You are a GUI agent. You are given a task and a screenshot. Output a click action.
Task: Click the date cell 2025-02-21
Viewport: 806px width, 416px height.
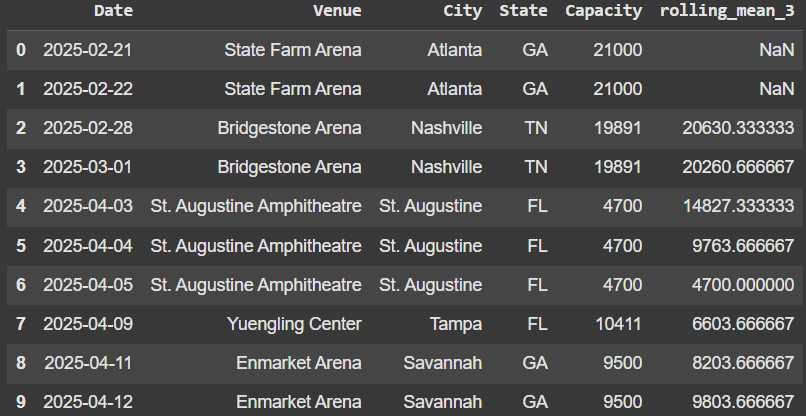[x=88, y=49]
